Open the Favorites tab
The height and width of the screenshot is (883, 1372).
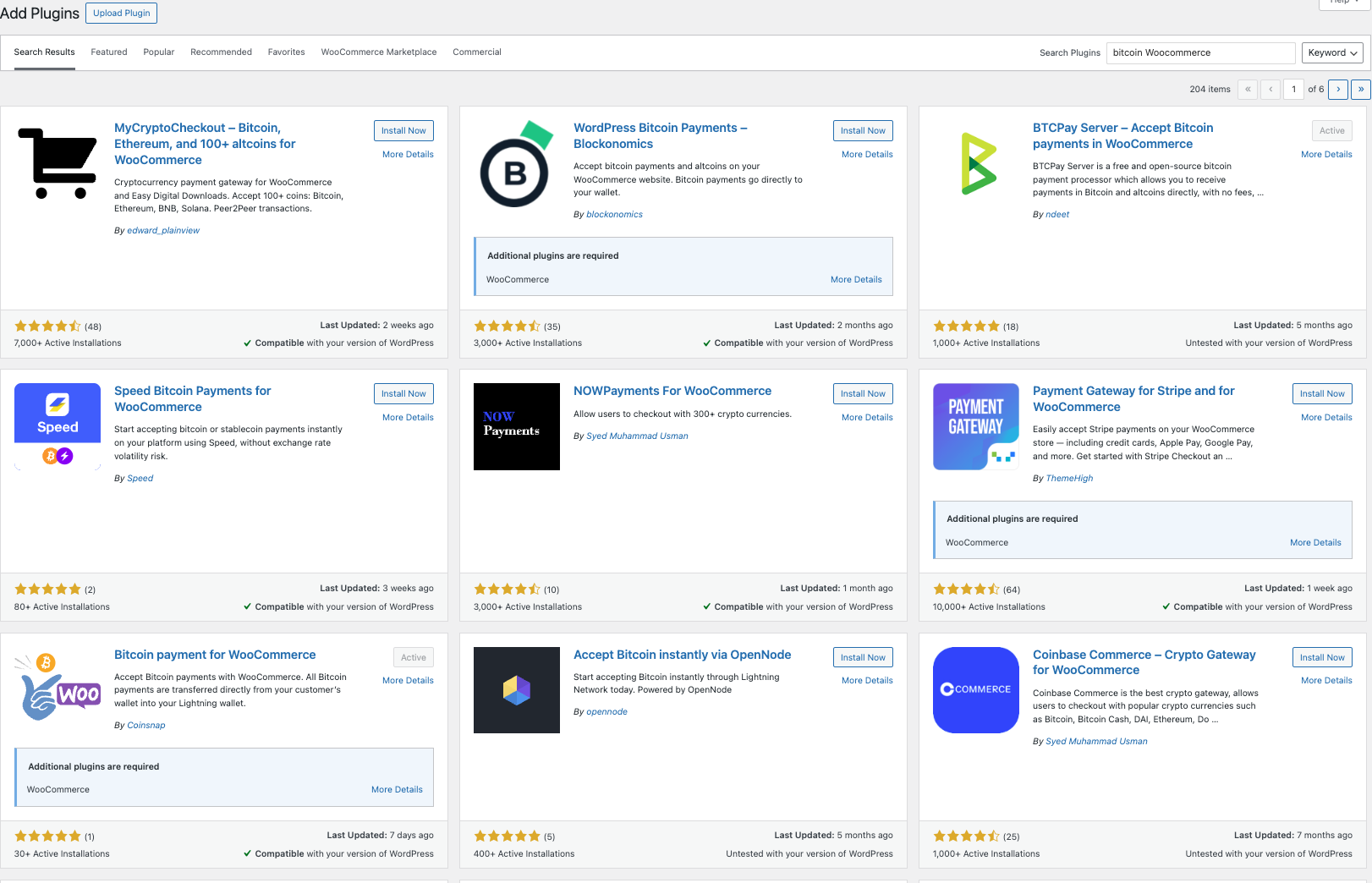pyautogui.click(x=287, y=52)
